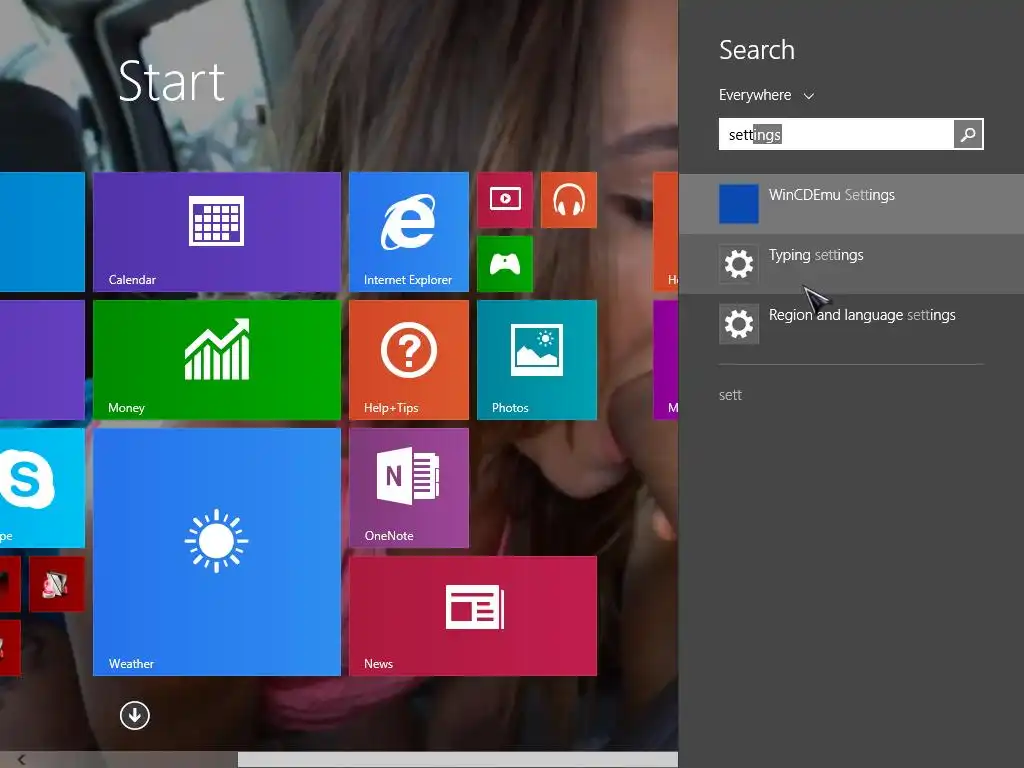Select the WinCDEmu Settings result text
Screen dimensions: 1024x768
click(x=831, y=195)
